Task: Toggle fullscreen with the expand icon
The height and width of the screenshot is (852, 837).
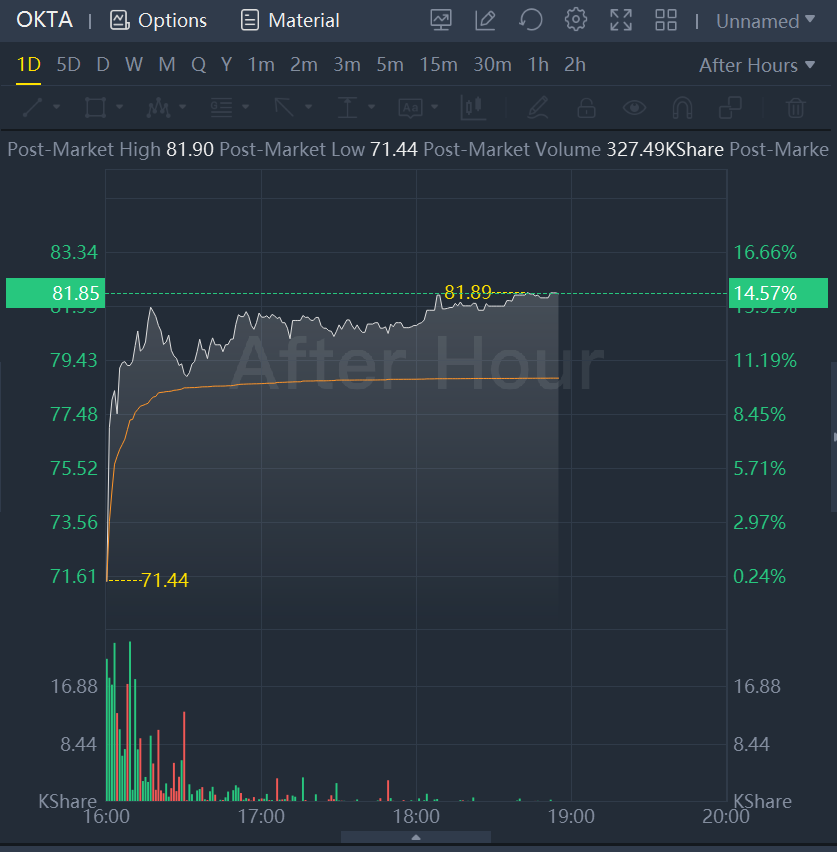Action: point(621,20)
